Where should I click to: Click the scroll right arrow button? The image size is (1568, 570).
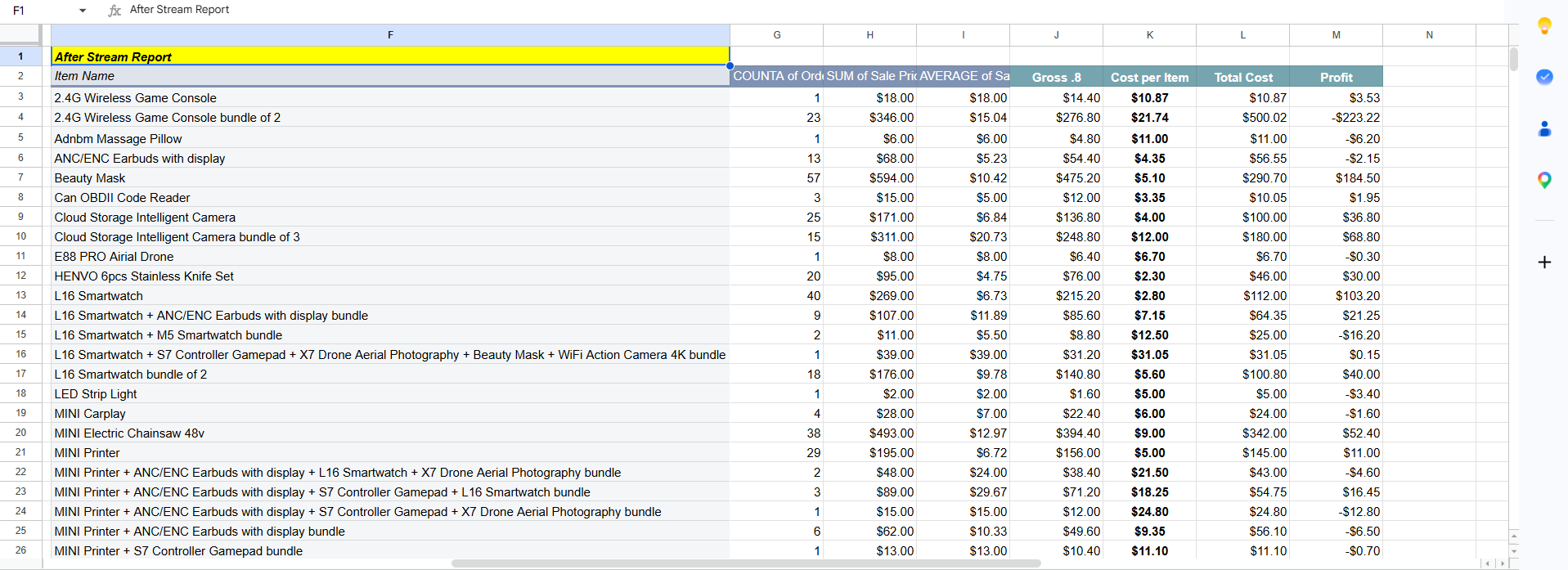pyautogui.click(x=1502, y=563)
